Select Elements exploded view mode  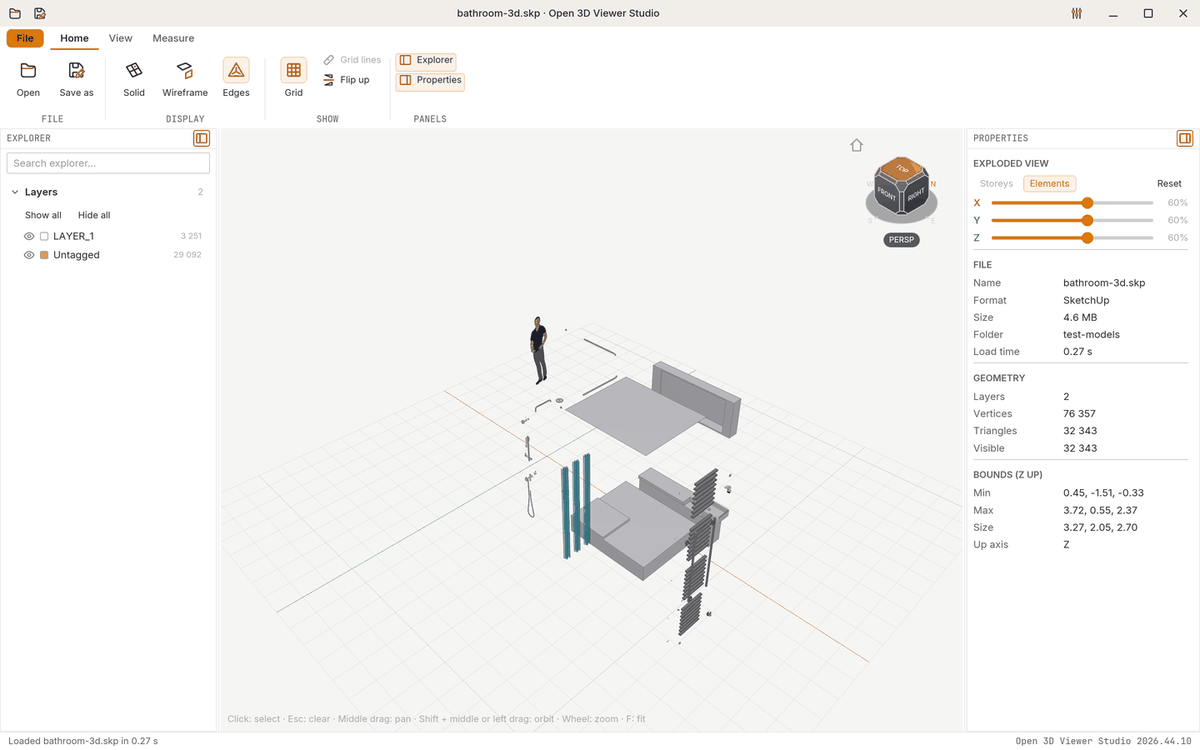(x=1049, y=183)
